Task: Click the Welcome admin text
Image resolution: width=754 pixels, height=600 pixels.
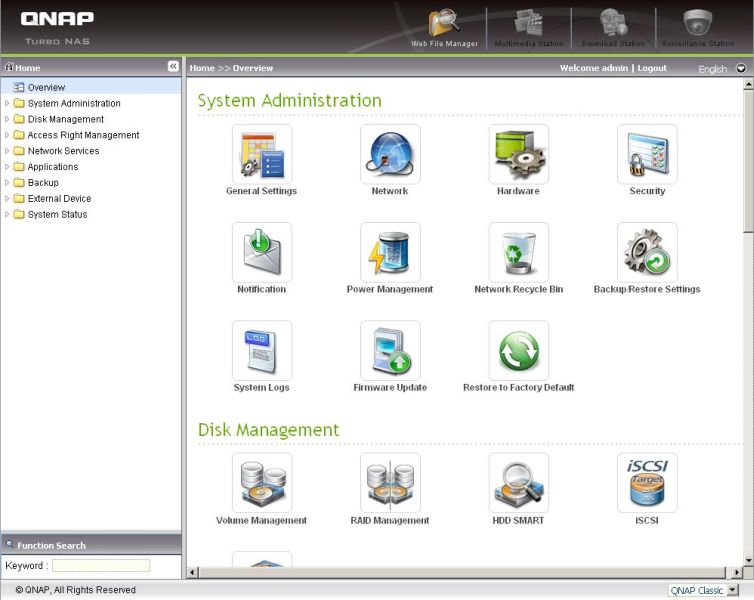Action: [x=594, y=68]
